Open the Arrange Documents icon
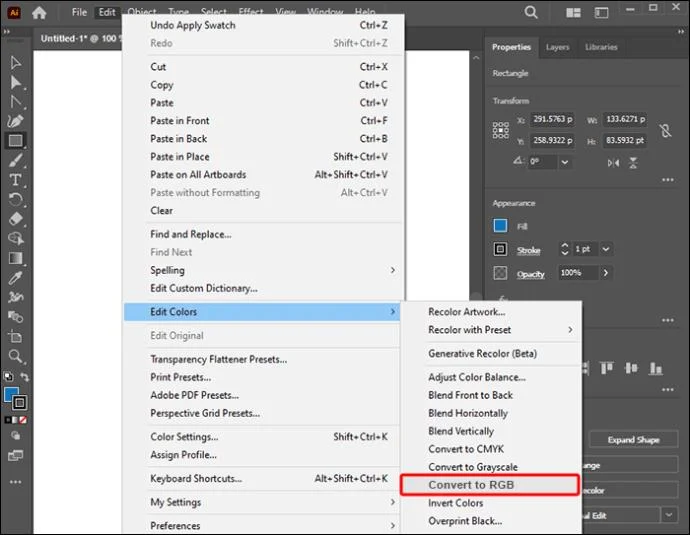The image size is (690, 535). pos(573,13)
